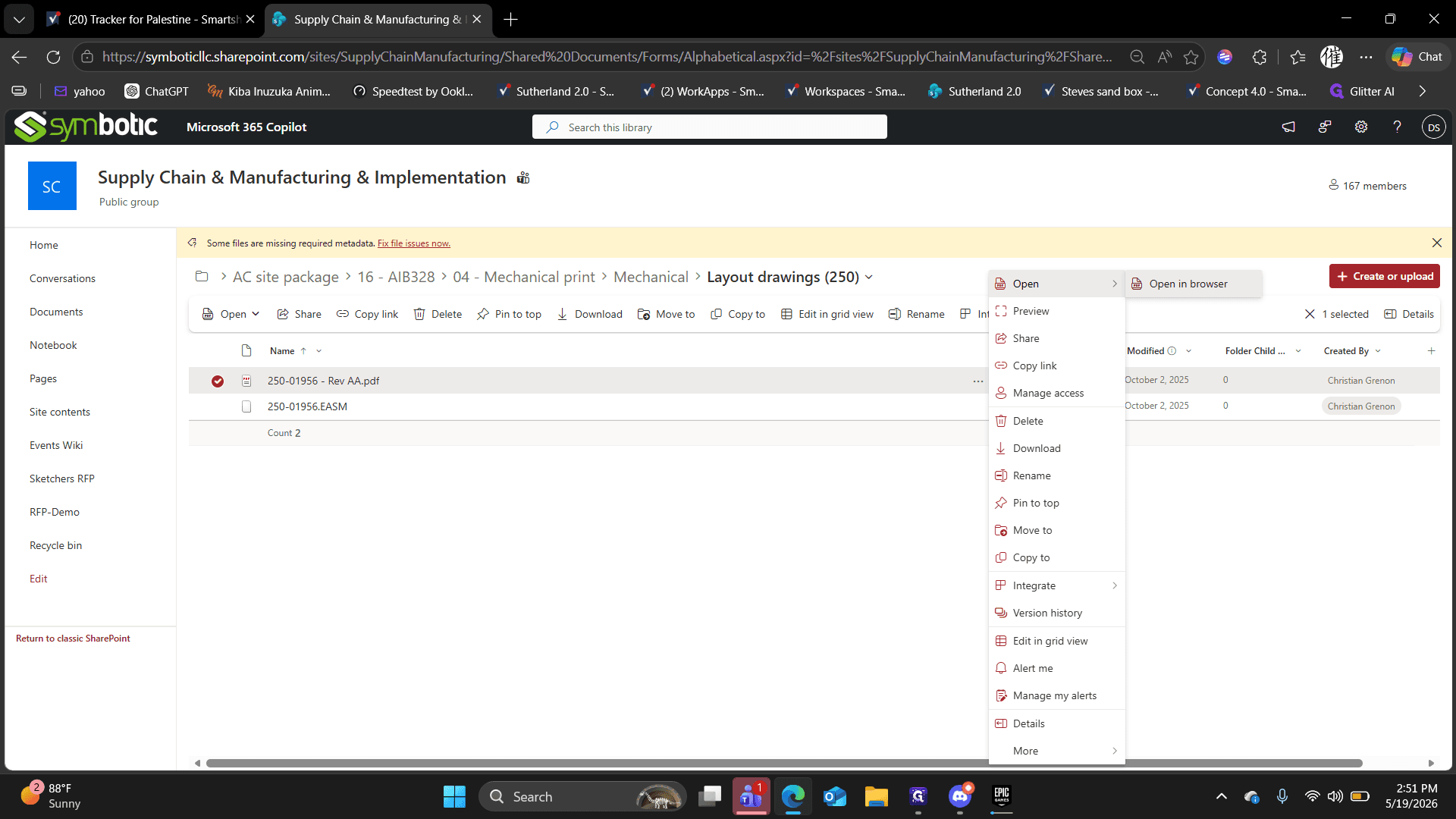This screenshot has width=1456, height=819.
Task: Expand the Layout drawings (250) breadcrumb dropdown
Action: click(x=869, y=278)
